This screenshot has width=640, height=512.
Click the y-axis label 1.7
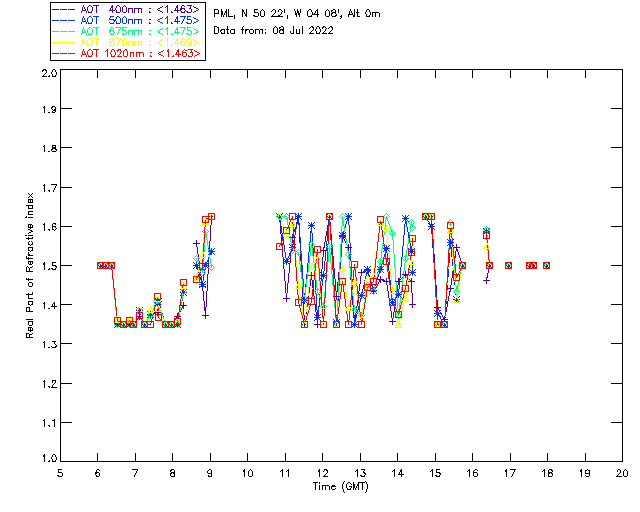49,187
